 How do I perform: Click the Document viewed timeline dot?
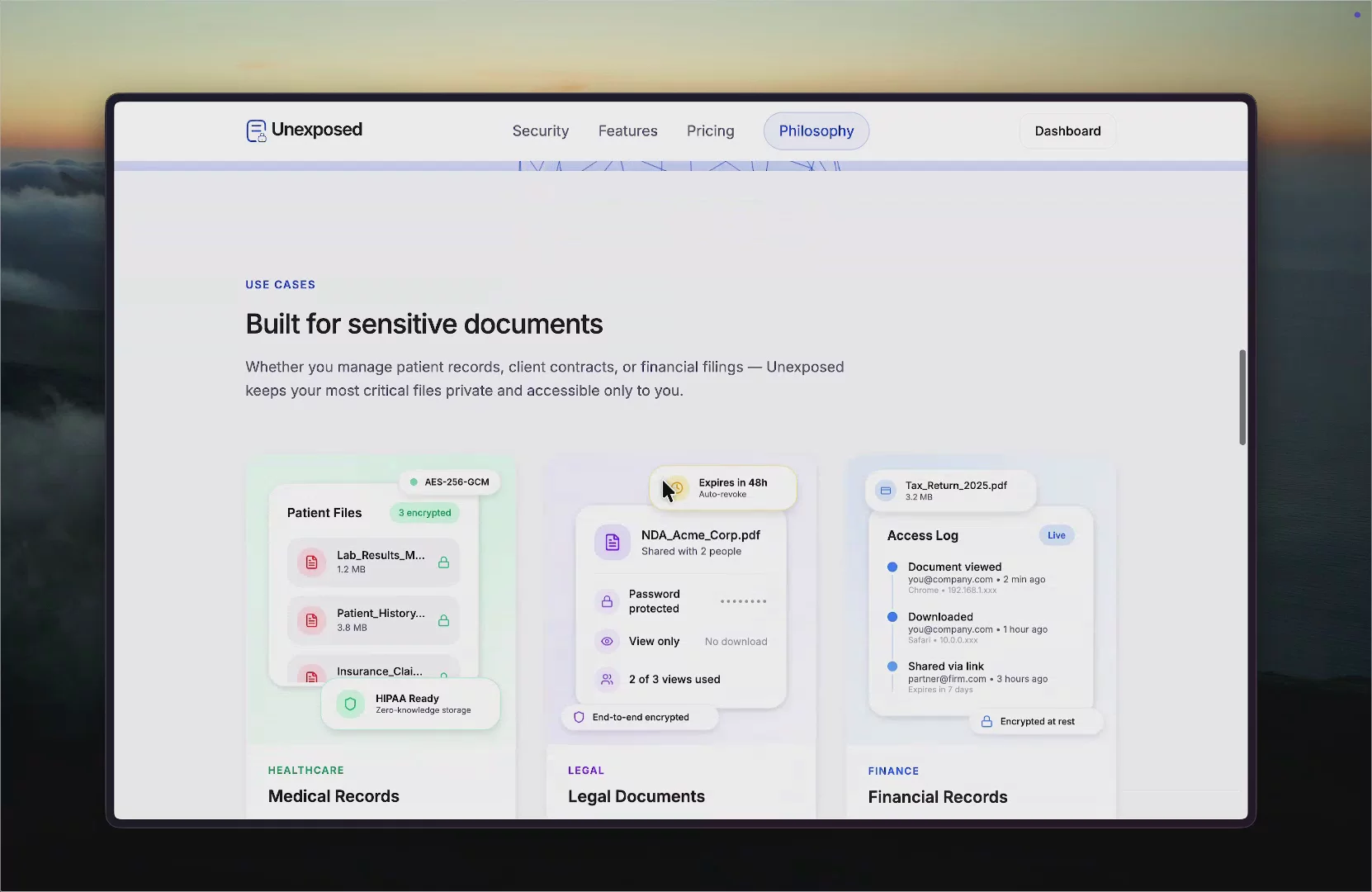(x=892, y=567)
